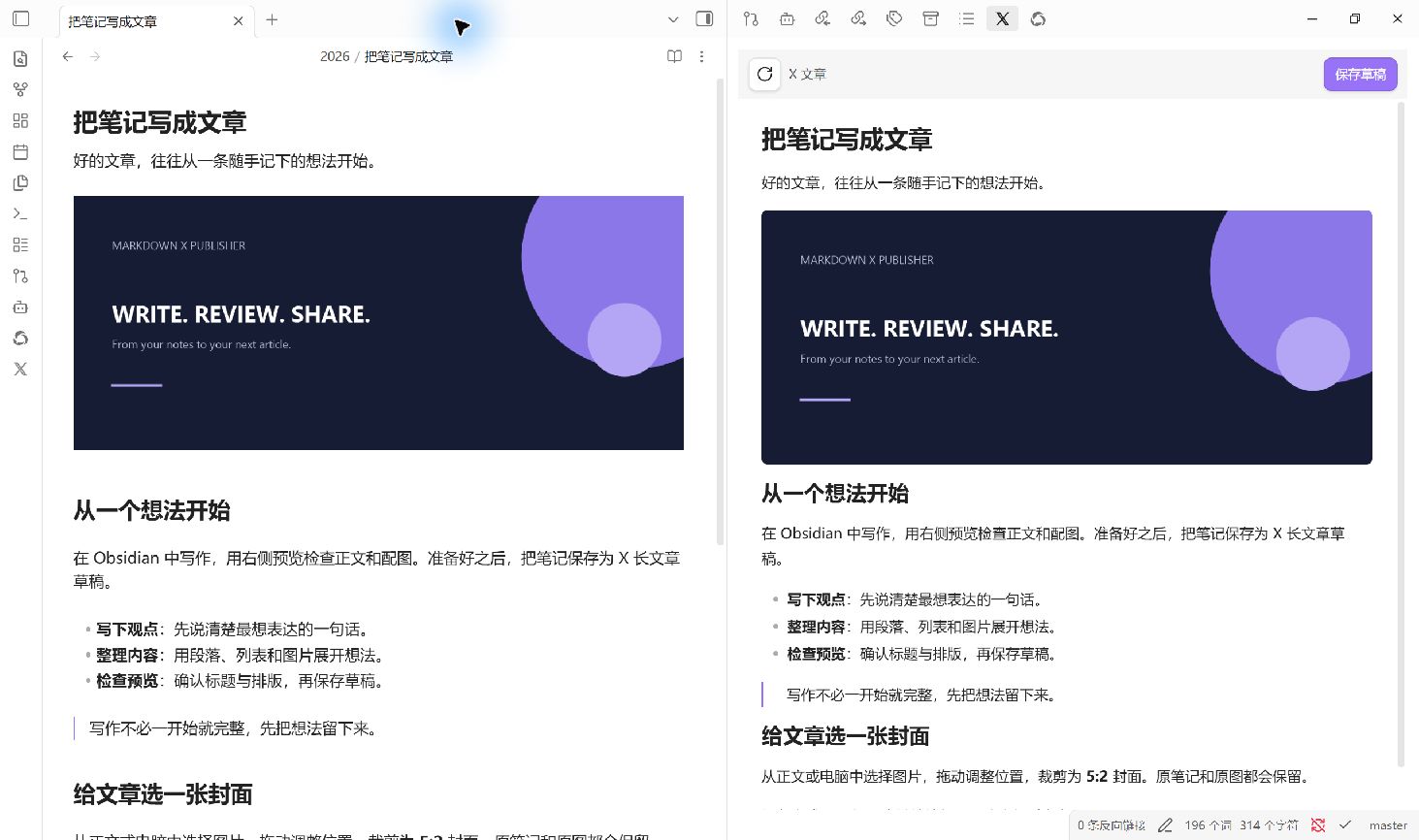Switch note to reading view
This screenshot has width=1419, height=840.
tap(674, 56)
